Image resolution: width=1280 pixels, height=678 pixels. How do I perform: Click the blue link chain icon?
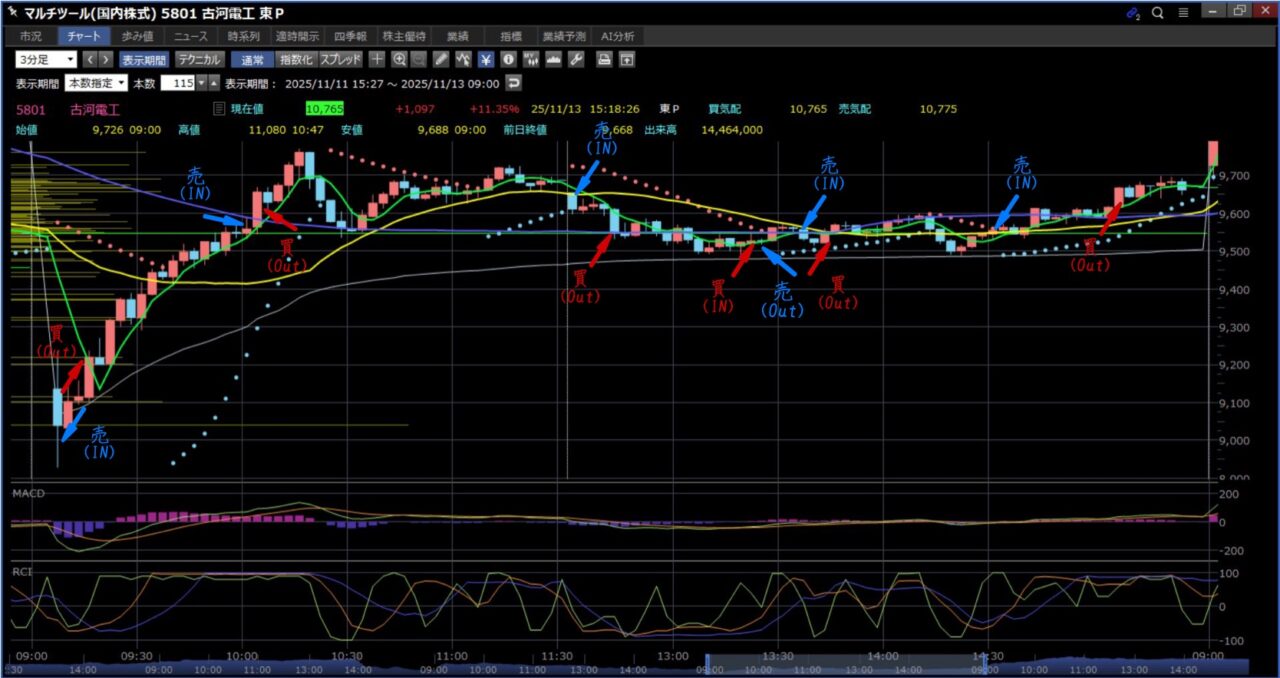pyautogui.click(x=1132, y=13)
